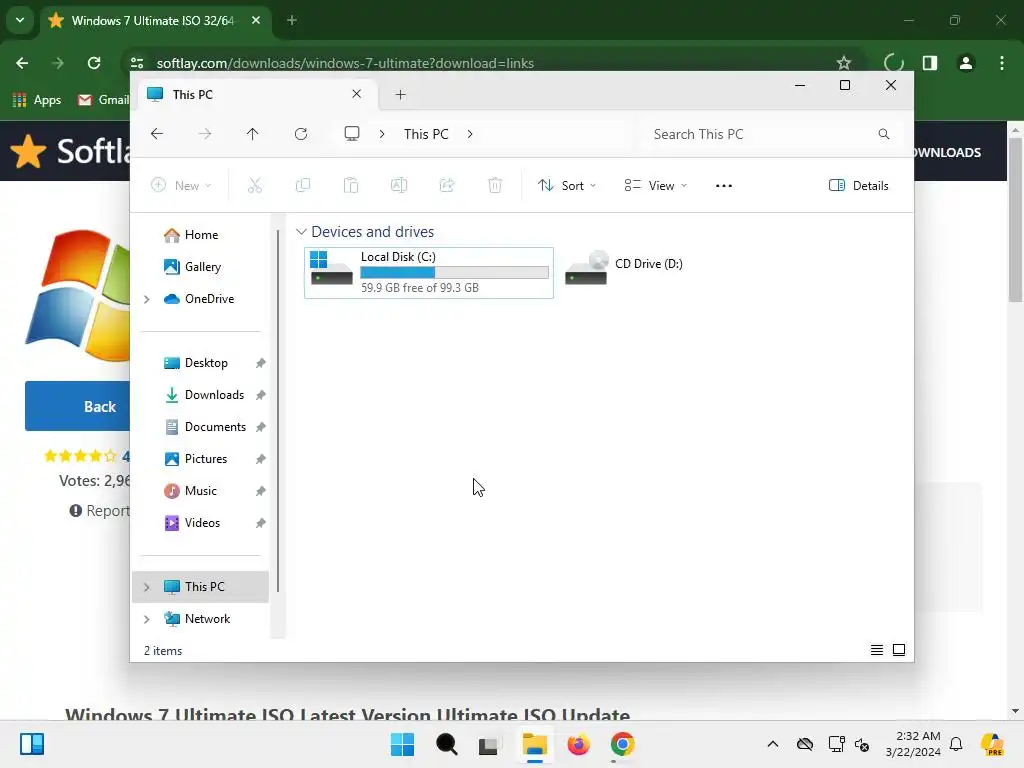Click This PC breadcrumb in address bar
This screenshot has height=768, width=1024.
coord(426,134)
